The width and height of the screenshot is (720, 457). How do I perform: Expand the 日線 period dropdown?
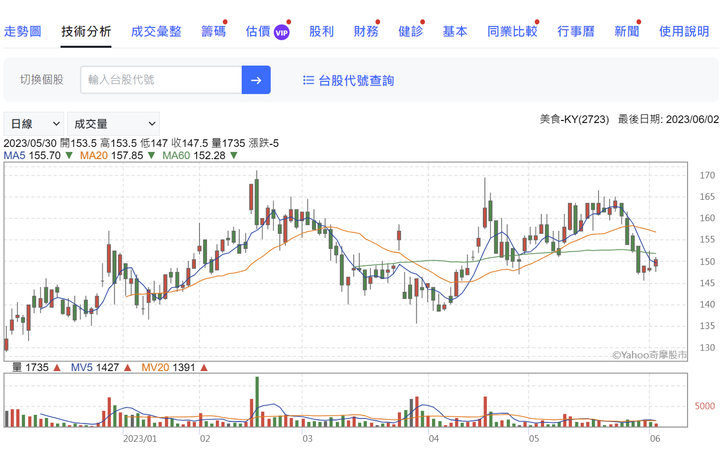click(x=34, y=124)
